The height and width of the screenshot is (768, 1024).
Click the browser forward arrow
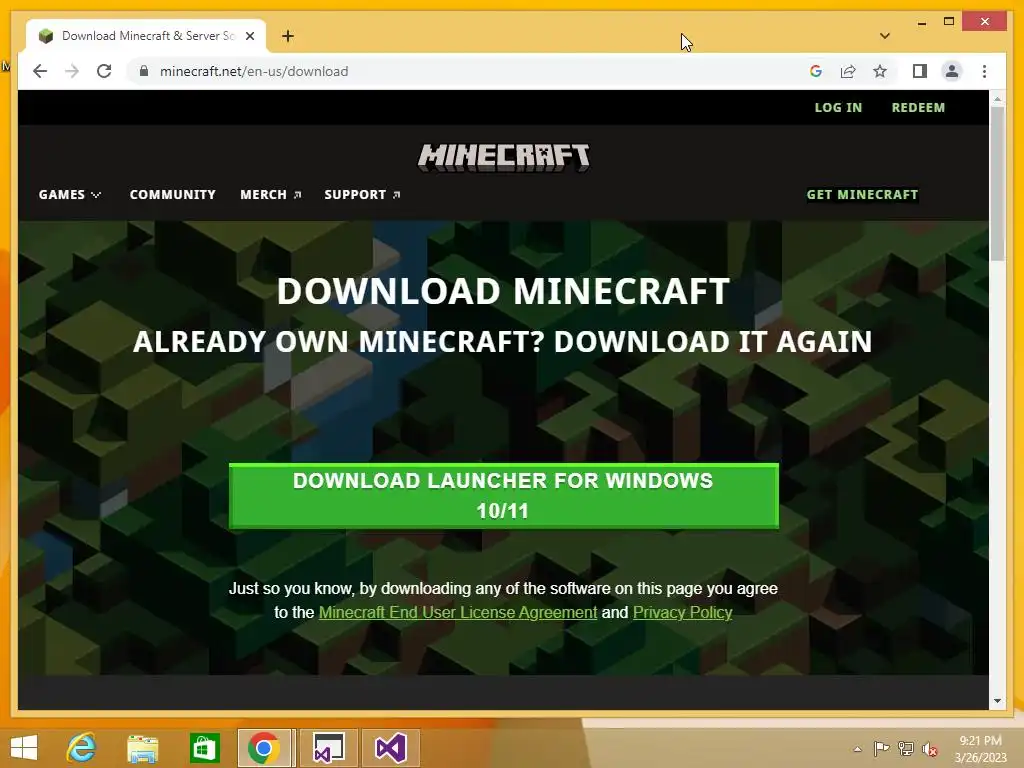click(x=72, y=71)
